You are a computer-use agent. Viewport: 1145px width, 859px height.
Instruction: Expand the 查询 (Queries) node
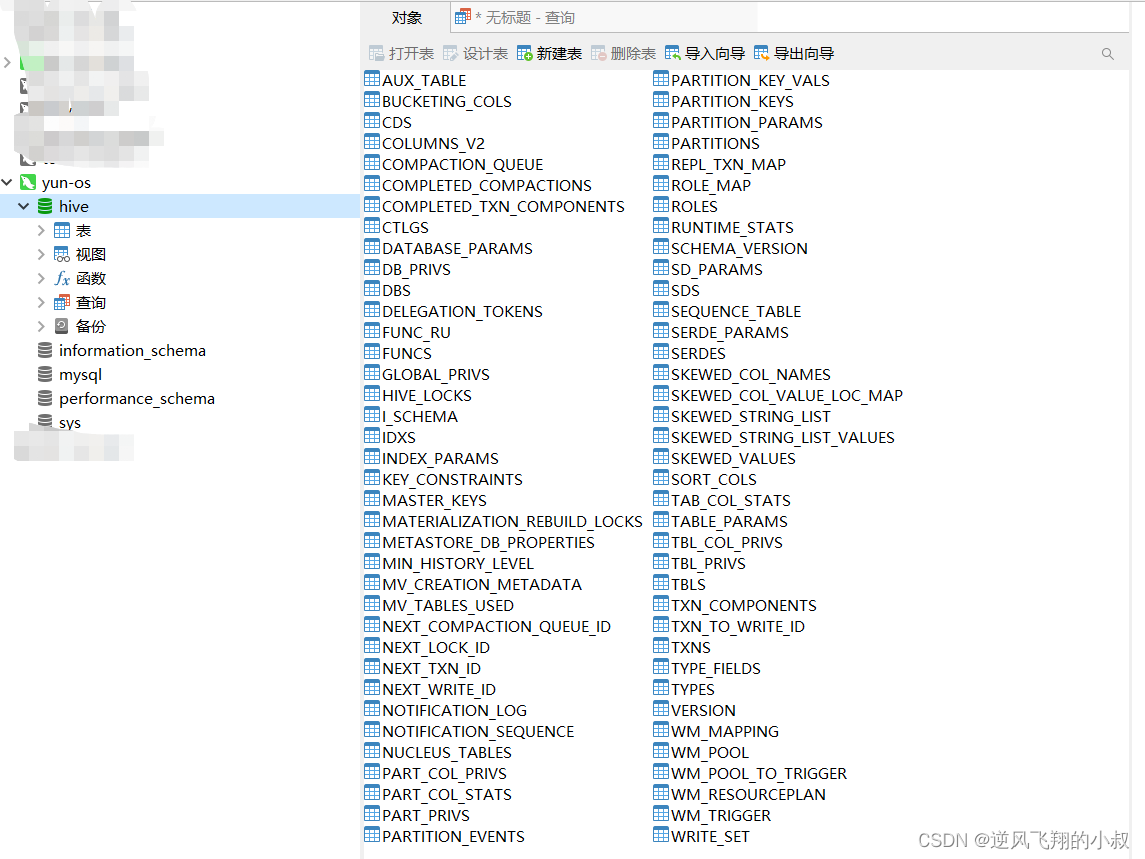[41, 302]
